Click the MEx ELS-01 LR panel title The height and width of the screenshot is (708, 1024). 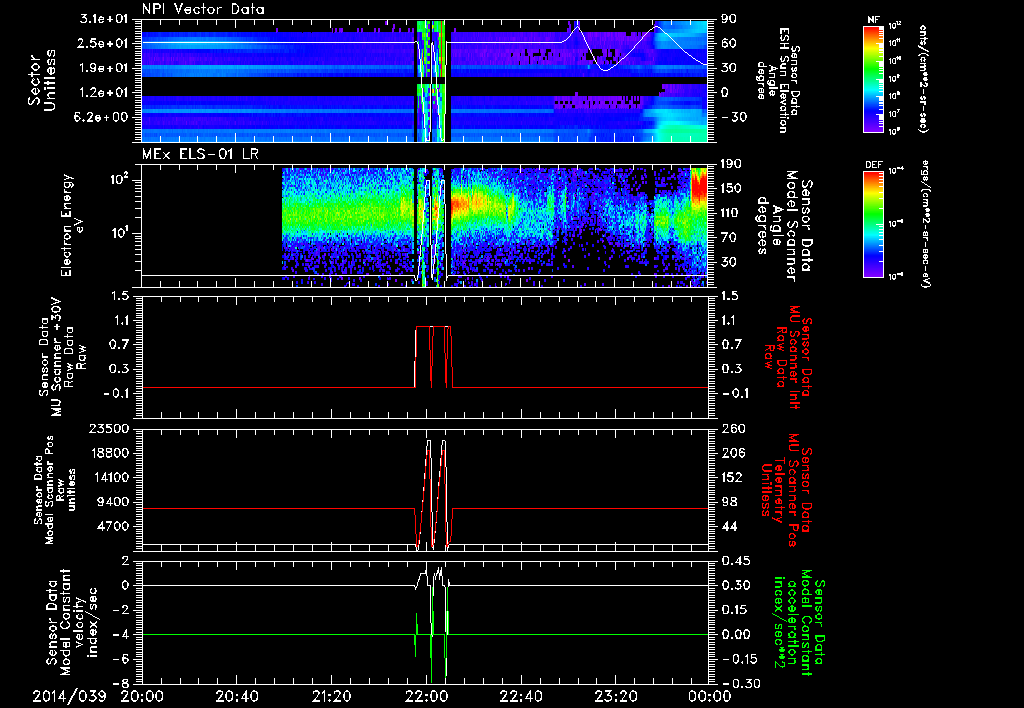tap(202, 154)
